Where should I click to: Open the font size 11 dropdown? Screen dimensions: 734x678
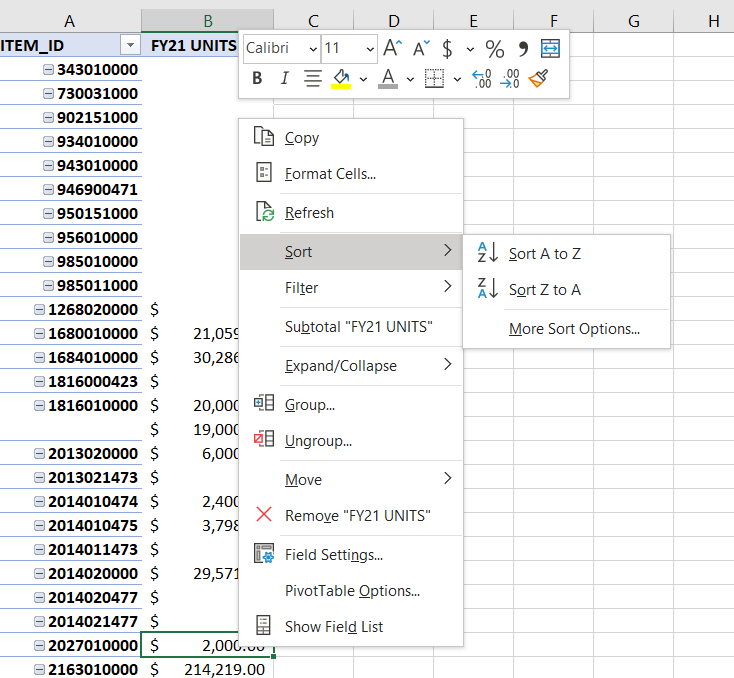pyautogui.click(x=370, y=49)
